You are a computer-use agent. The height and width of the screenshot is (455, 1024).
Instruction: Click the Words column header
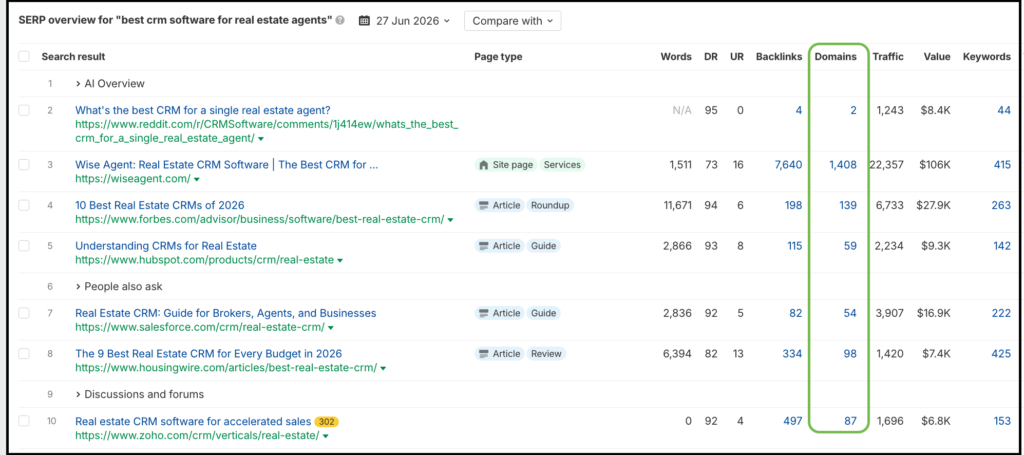pos(676,57)
